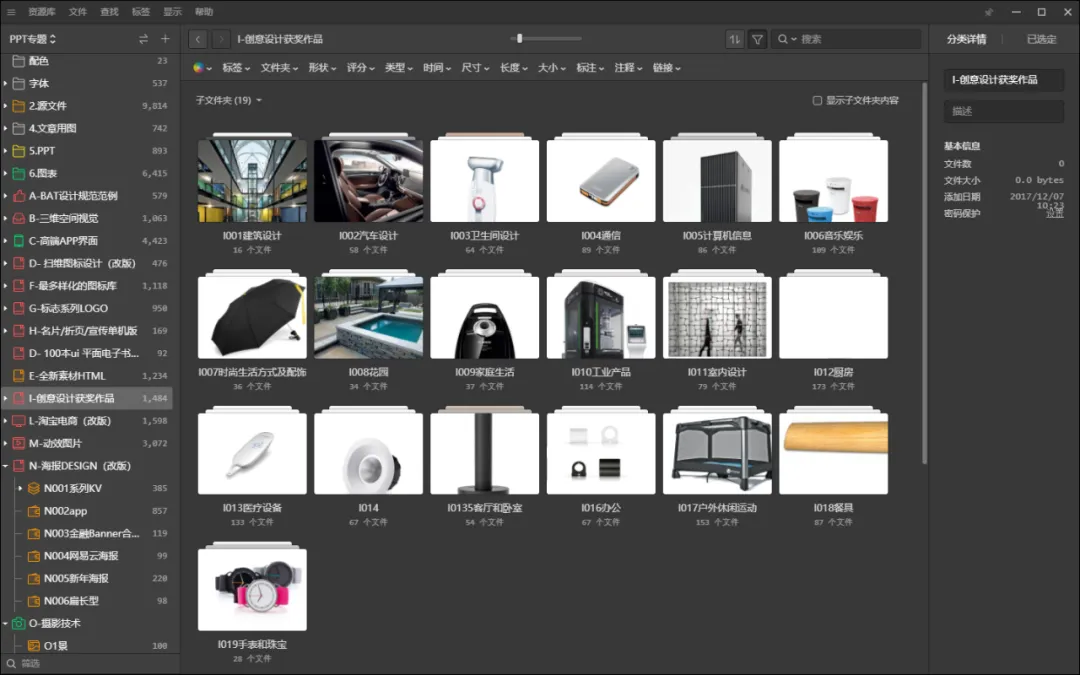The width and height of the screenshot is (1080, 675).
Task: Click the E-全新素材HTML folder icon
Action: pyautogui.click(x=19, y=375)
